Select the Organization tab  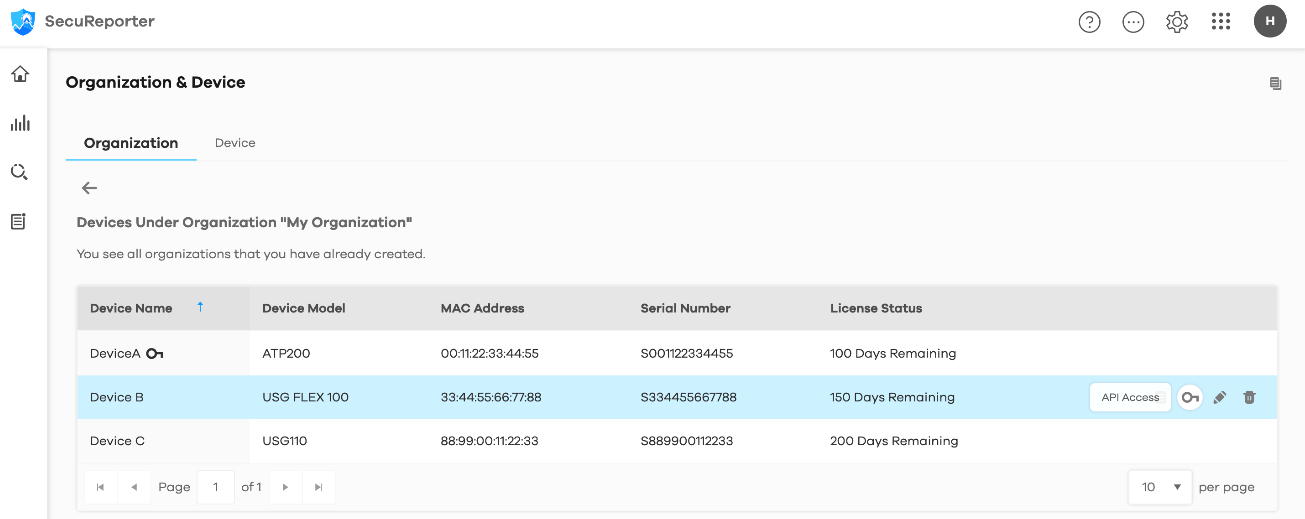point(131,143)
